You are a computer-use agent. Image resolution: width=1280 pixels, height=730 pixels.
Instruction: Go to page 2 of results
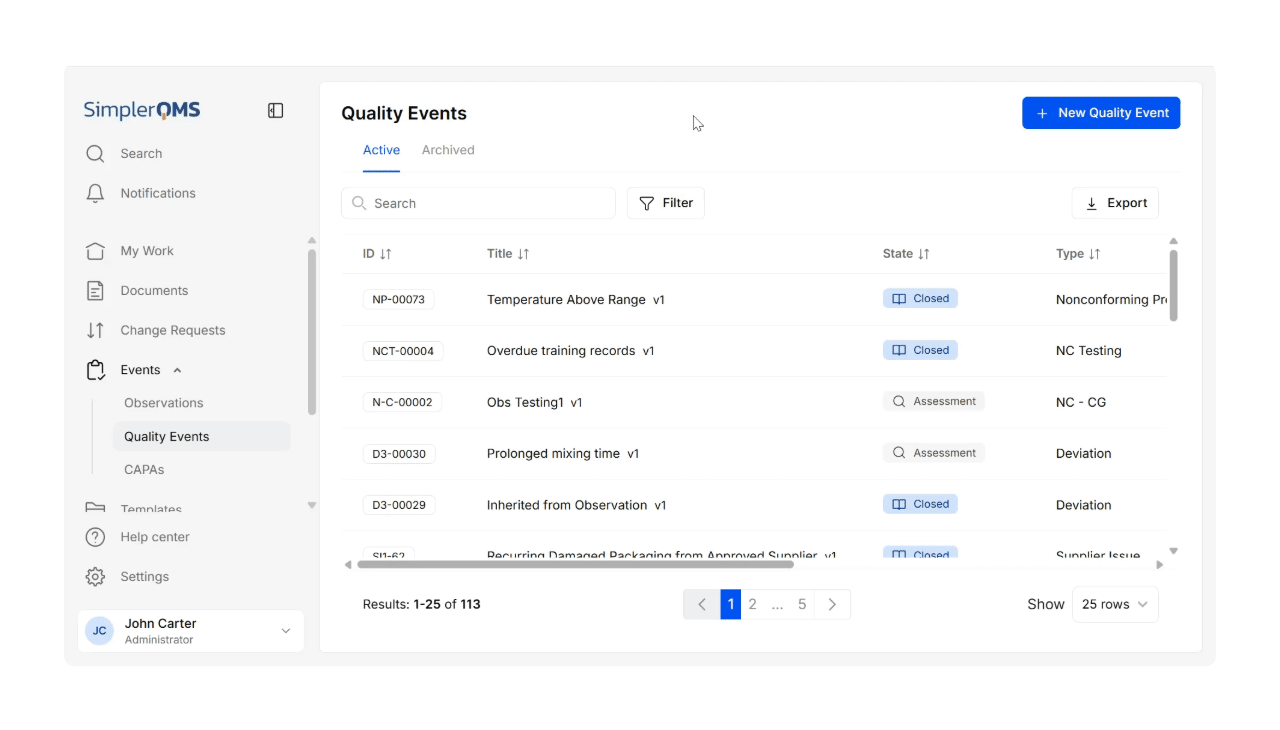pyautogui.click(x=752, y=604)
